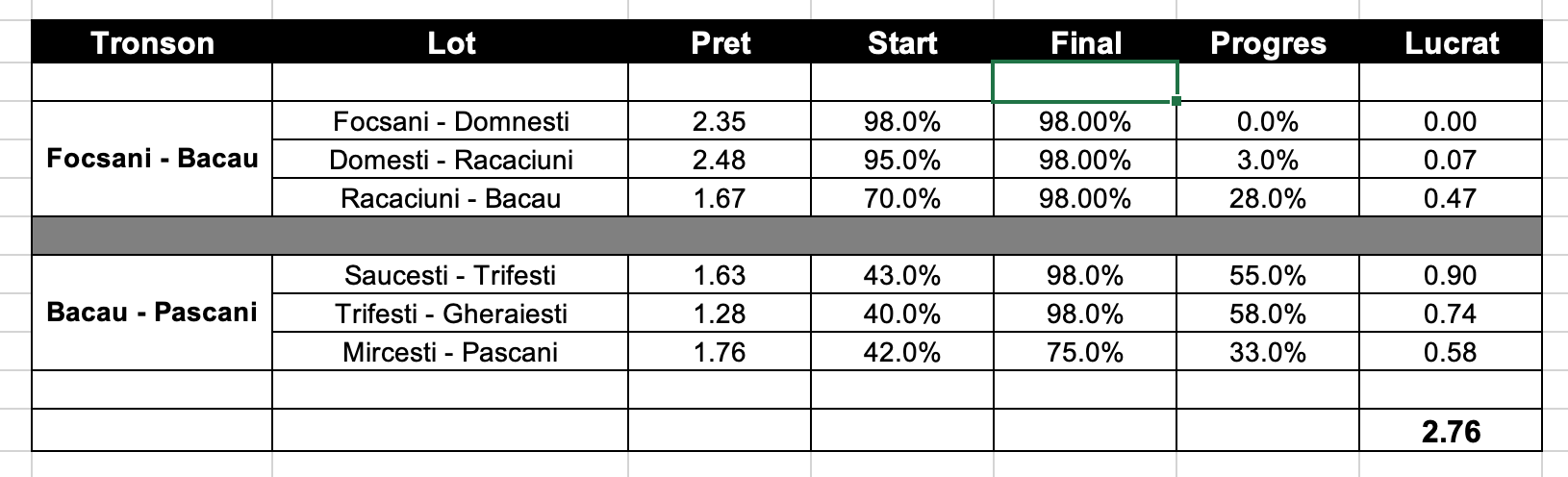Screen dimensions: 1568x477
Task: Click the gray separator row
Action: (787, 236)
